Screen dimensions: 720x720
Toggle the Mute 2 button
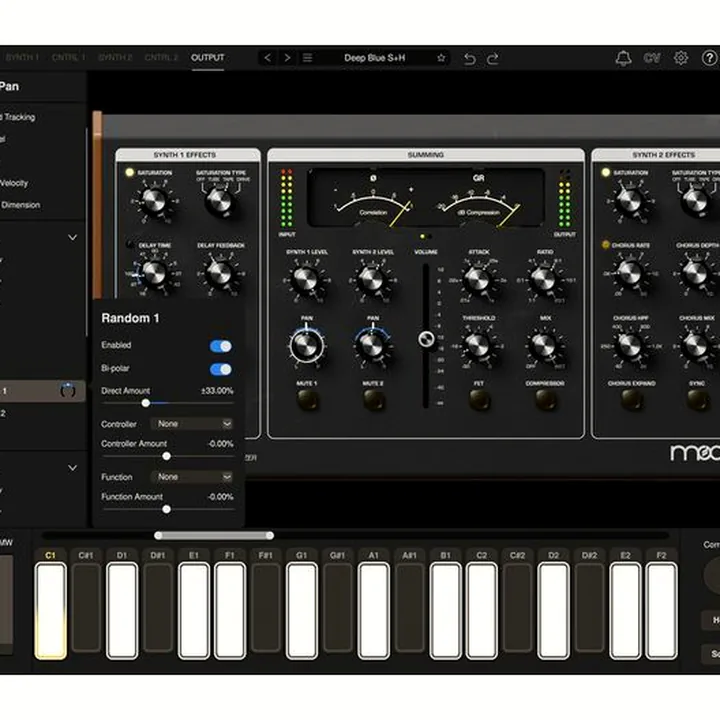point(373,399)
